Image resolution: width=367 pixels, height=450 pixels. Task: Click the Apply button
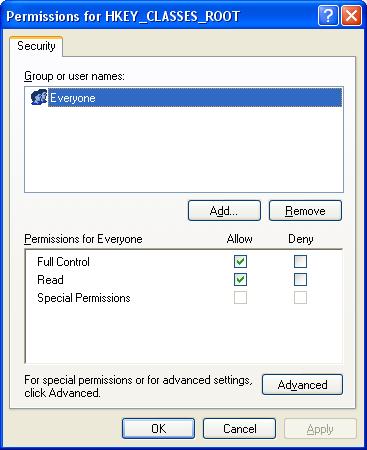320,429
